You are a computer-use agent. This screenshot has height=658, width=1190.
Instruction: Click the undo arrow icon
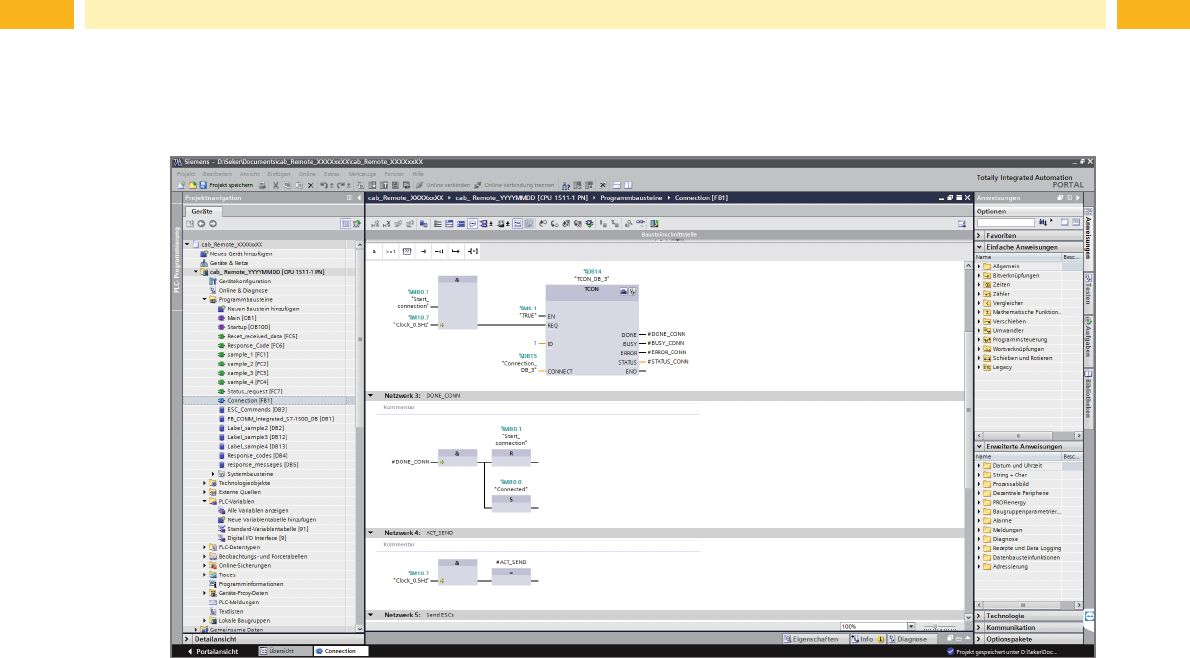point(324,185)
